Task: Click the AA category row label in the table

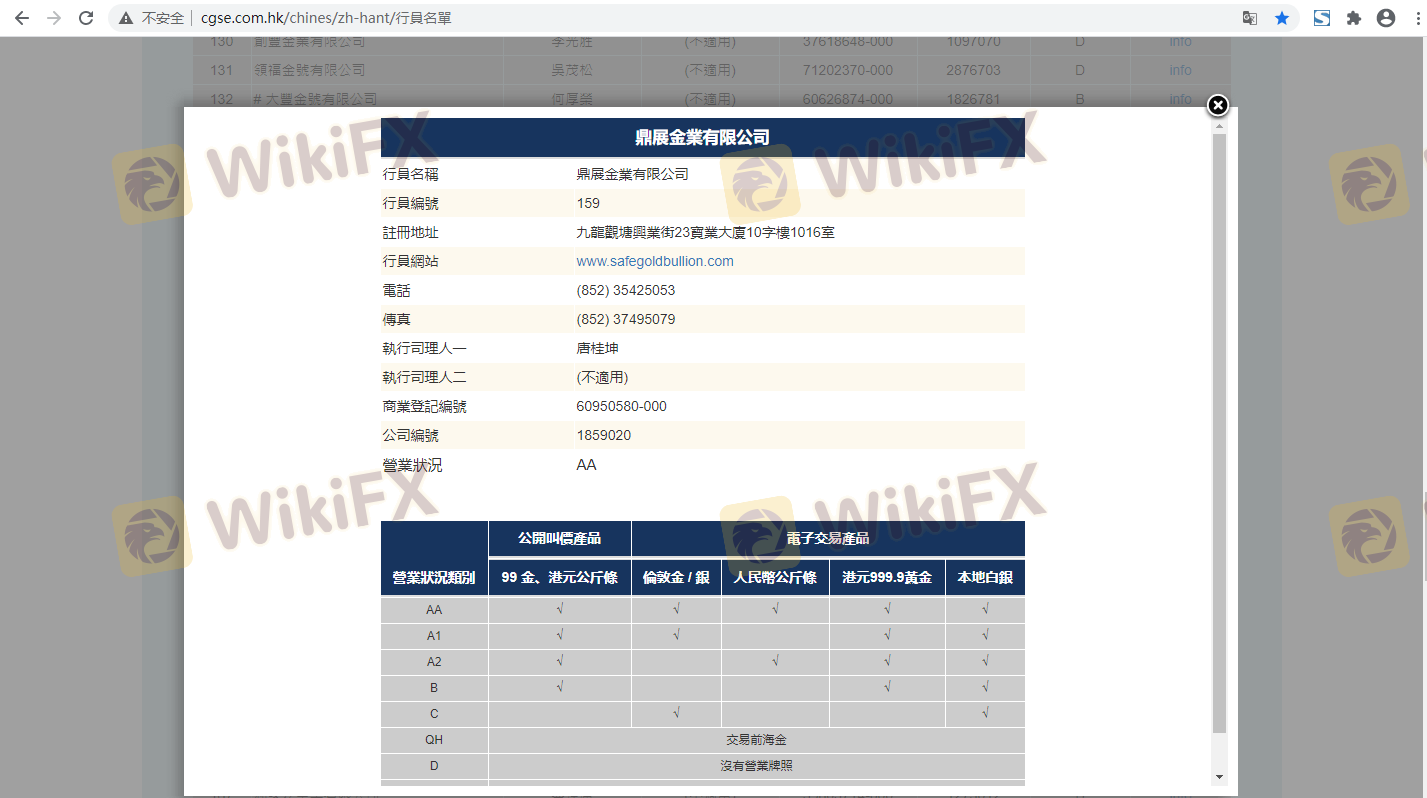Action: (434, 610)
